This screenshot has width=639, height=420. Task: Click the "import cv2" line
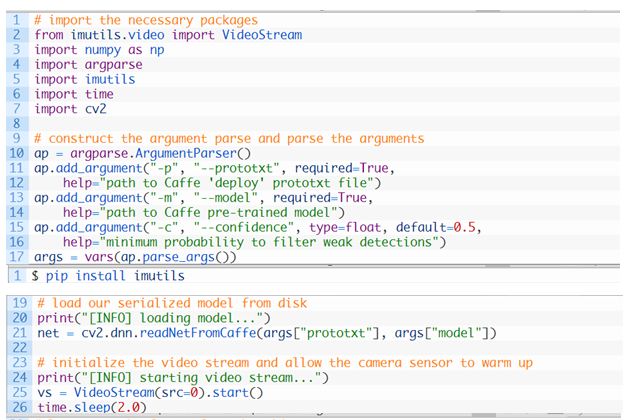click(x=69, y=110)
